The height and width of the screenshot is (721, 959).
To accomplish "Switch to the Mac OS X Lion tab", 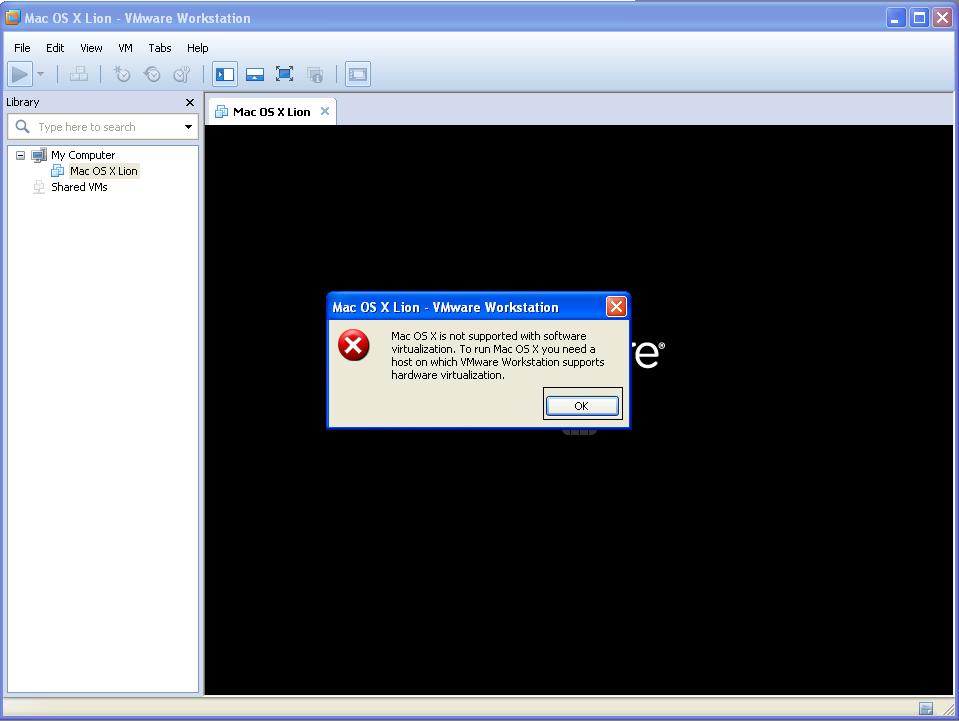I will pos(272,112).
